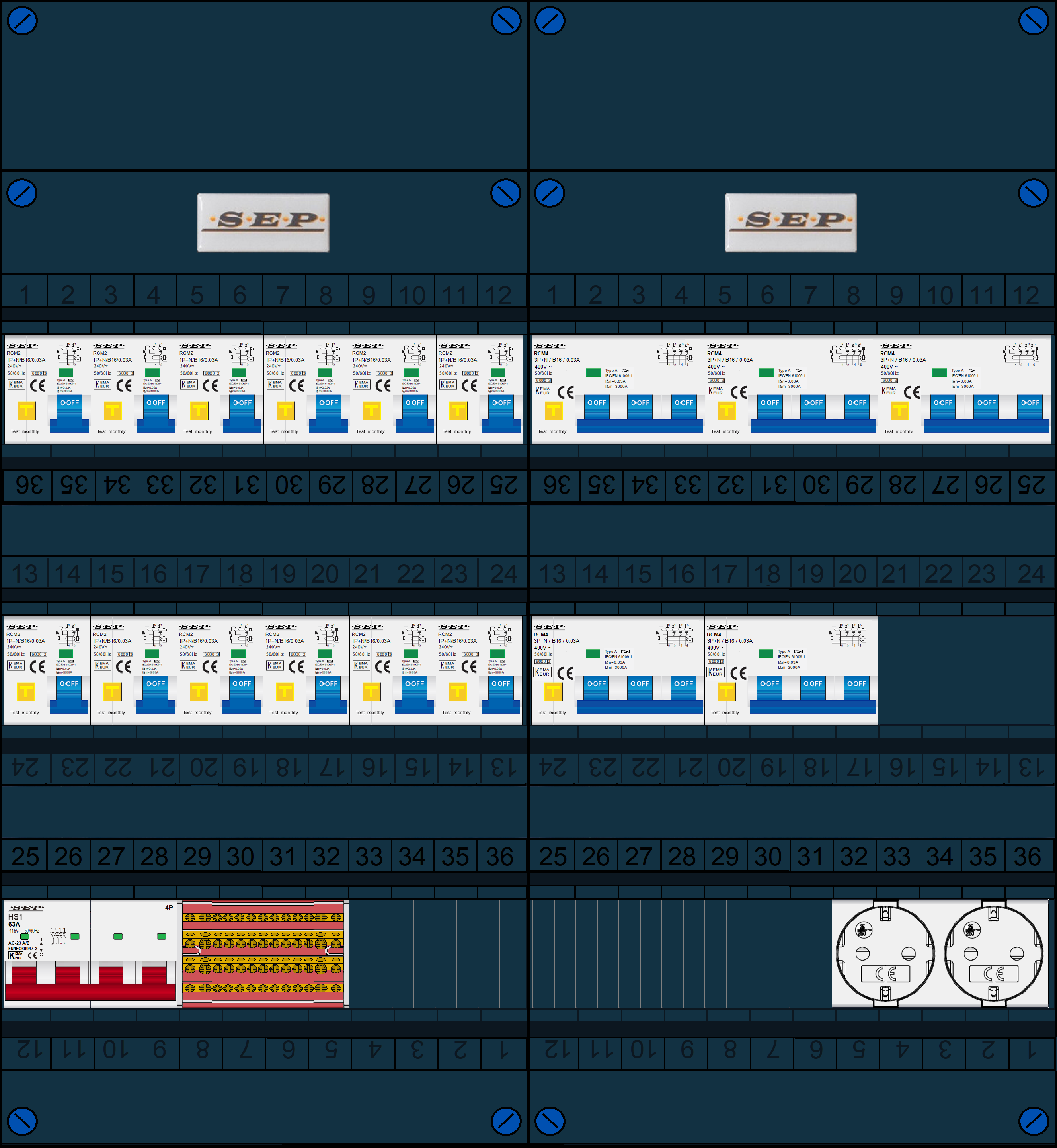Click the yellow T test button on the first RCM2 breaker, left panel top row
This screenshot has width=1057, height=1148.
point(26,410)
